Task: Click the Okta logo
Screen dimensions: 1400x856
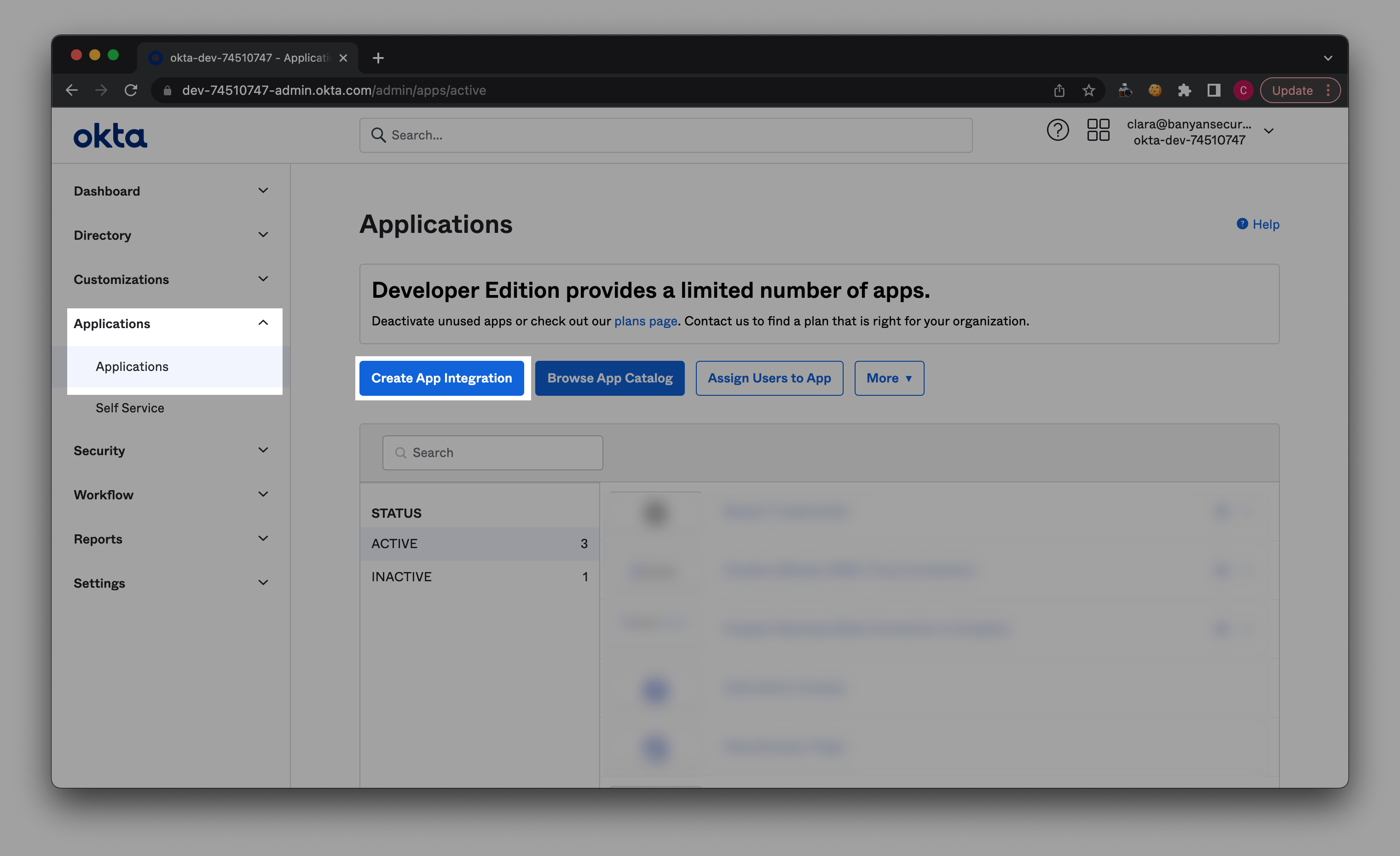Action: click(x=110, y=136)
